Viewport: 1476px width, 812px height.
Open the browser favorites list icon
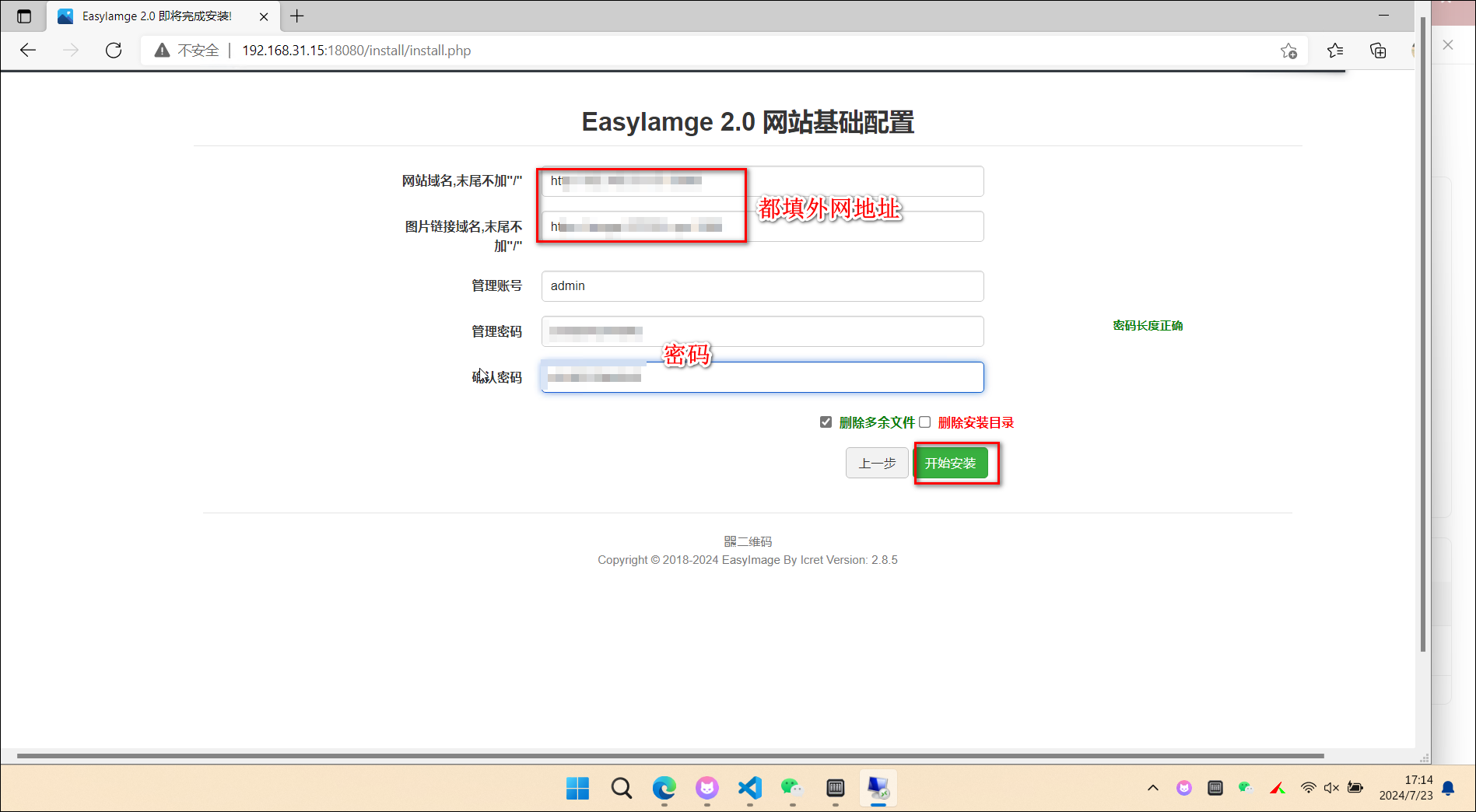point(1335,51)
